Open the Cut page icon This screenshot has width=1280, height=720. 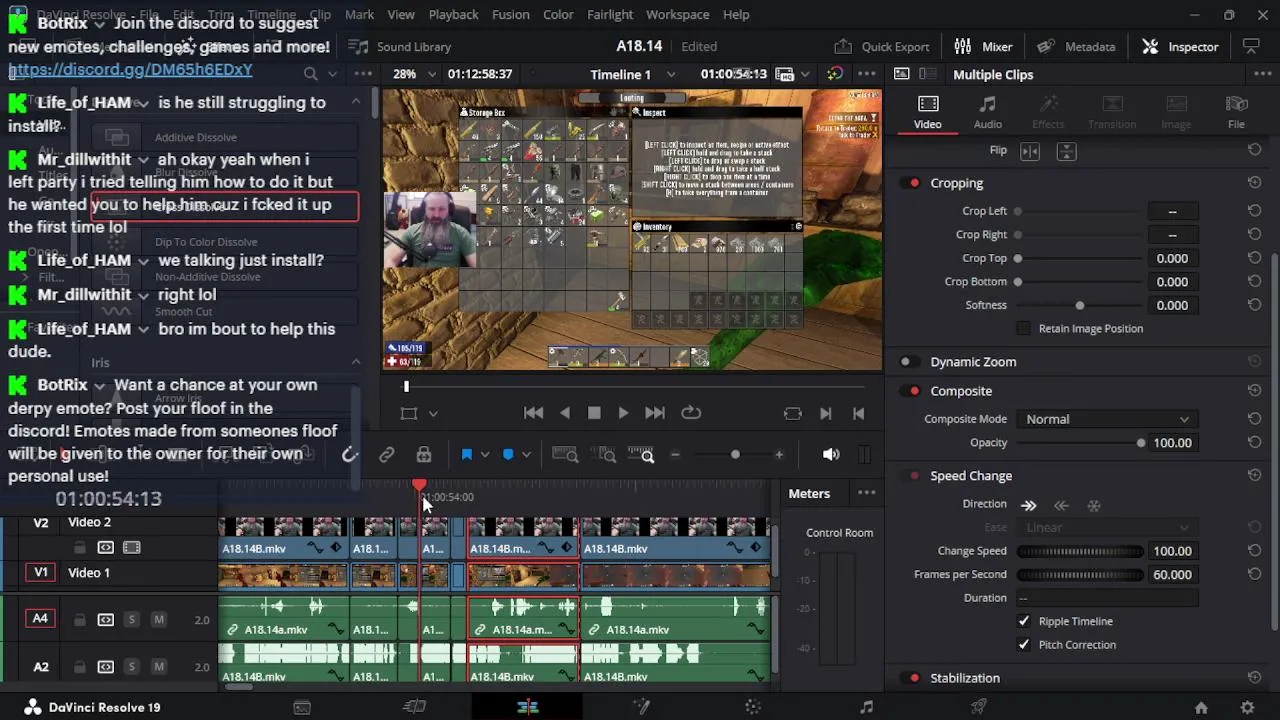pos(414,707)
